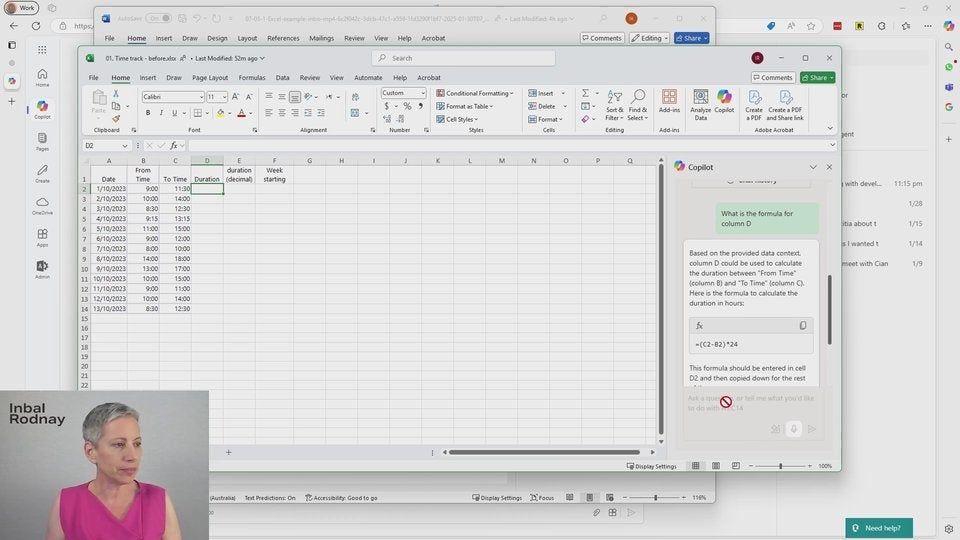Viewport: 960px width, 540px height.
Task: Click the Excel Comments button
Action: pos(773,78)
